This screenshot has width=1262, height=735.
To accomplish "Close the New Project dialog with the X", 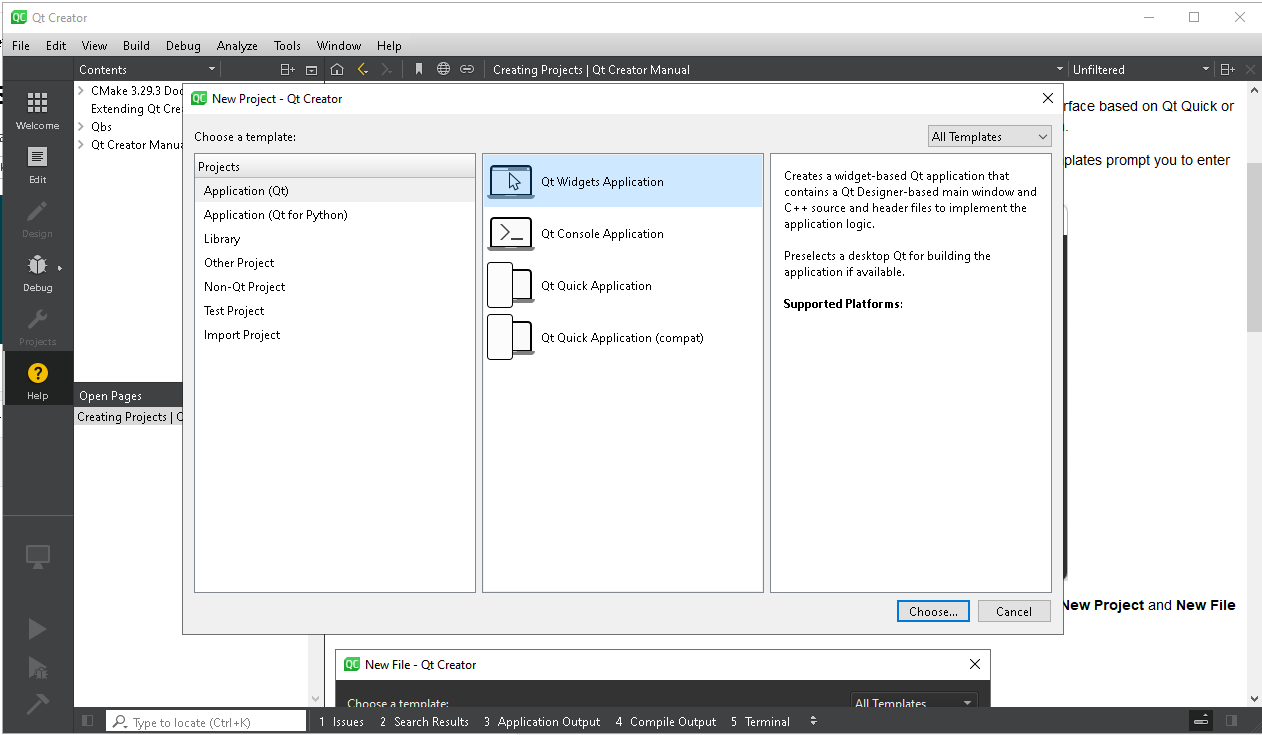I will [1047, 98].
